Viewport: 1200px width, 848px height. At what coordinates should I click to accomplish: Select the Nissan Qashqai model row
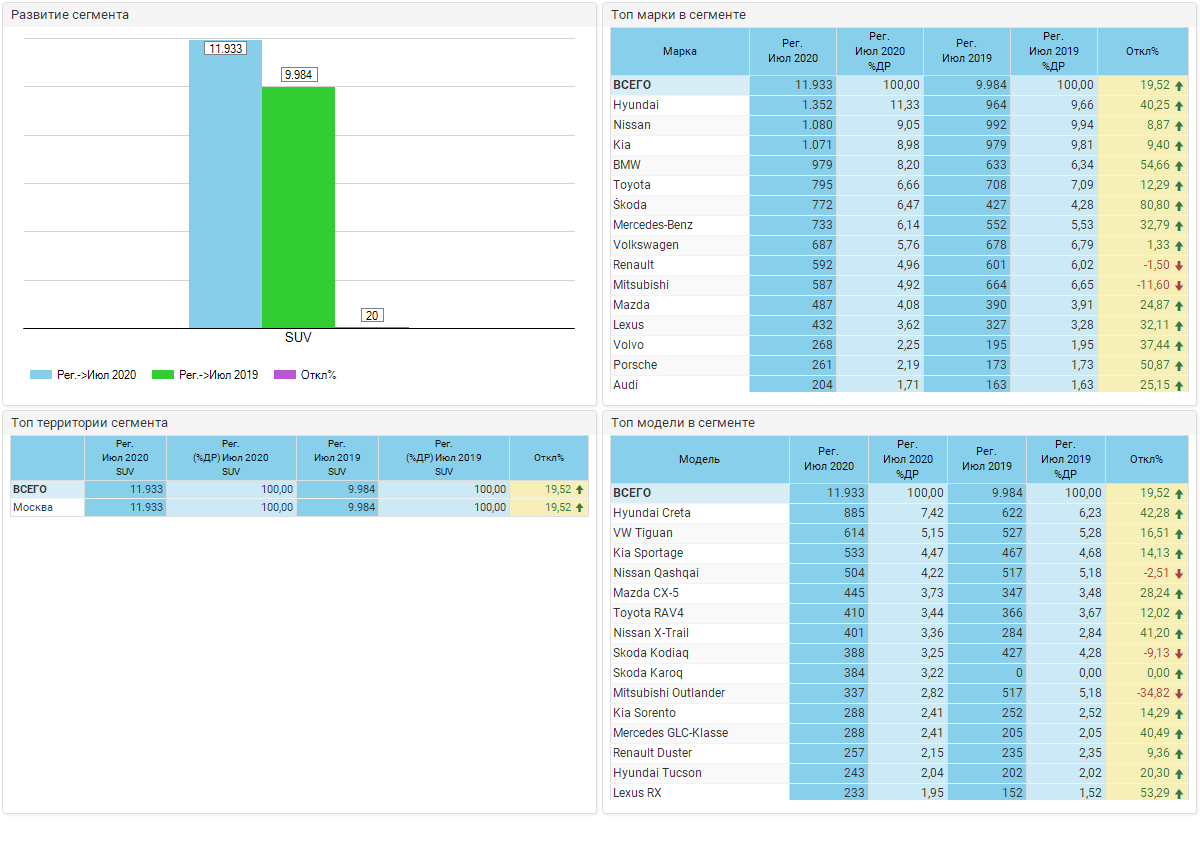[899, 573]
